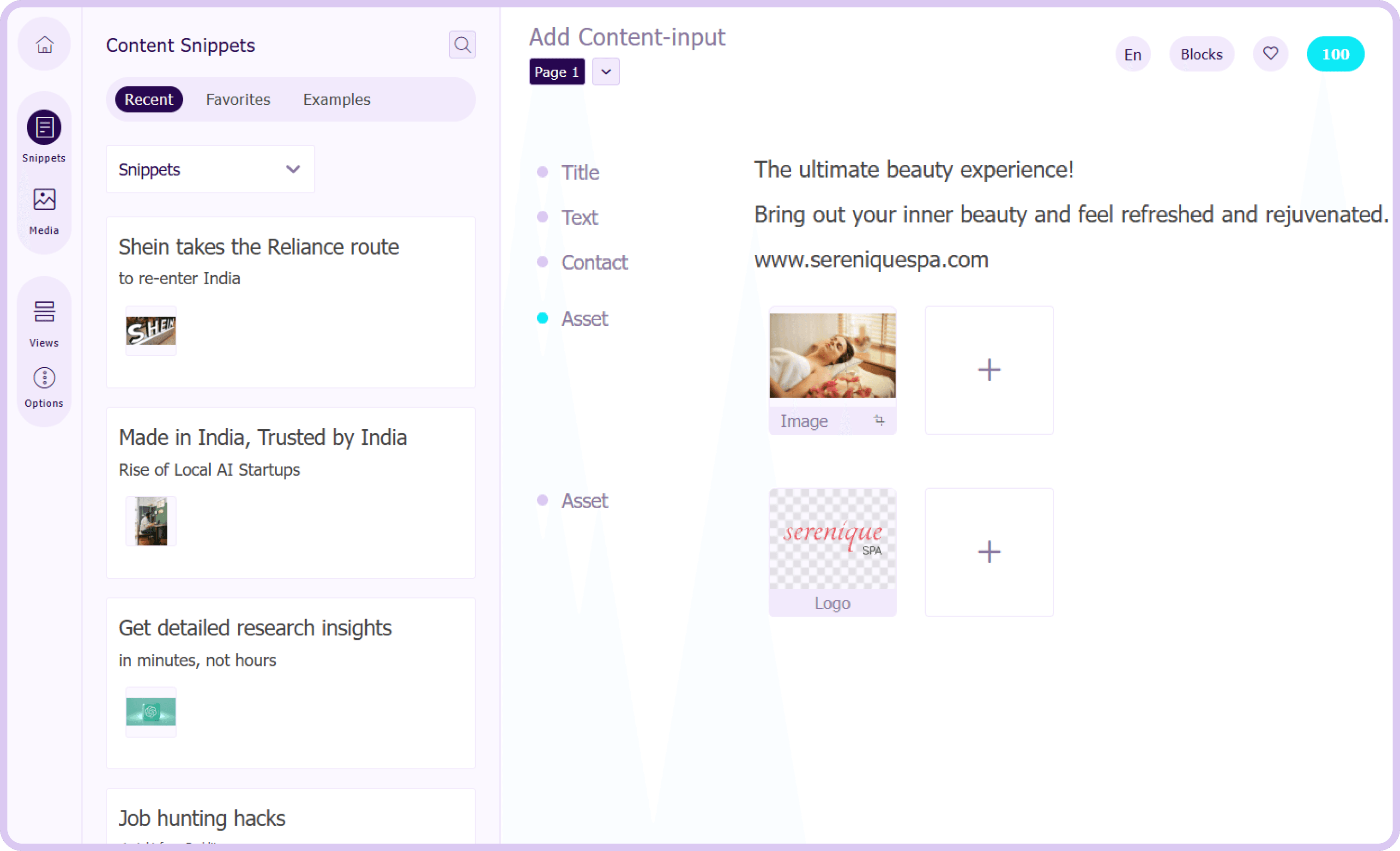Expand the page selector chevron
The width and height of the screenshot is (1400, 851).
606,72
